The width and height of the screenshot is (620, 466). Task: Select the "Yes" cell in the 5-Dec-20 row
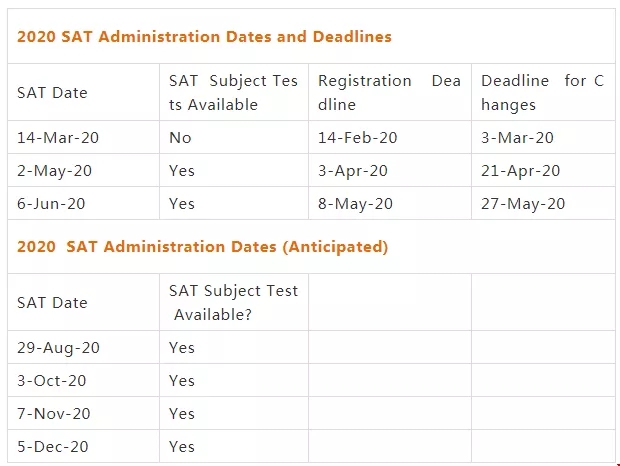(x=182, y=446)
